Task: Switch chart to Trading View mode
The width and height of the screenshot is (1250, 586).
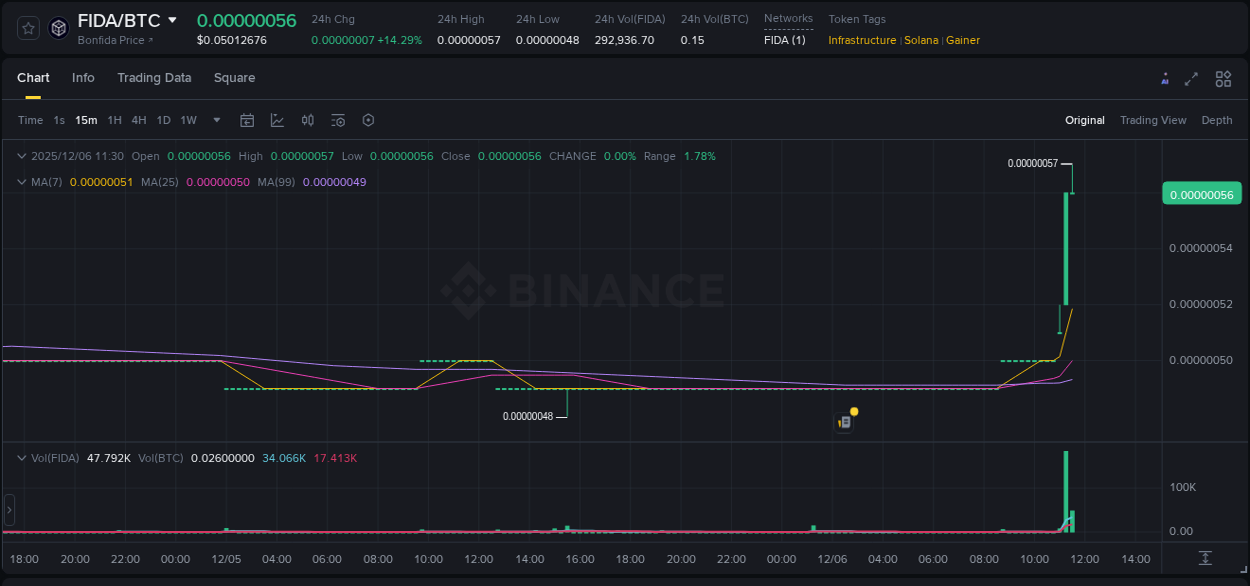Action: click(x=1153, y=120)
